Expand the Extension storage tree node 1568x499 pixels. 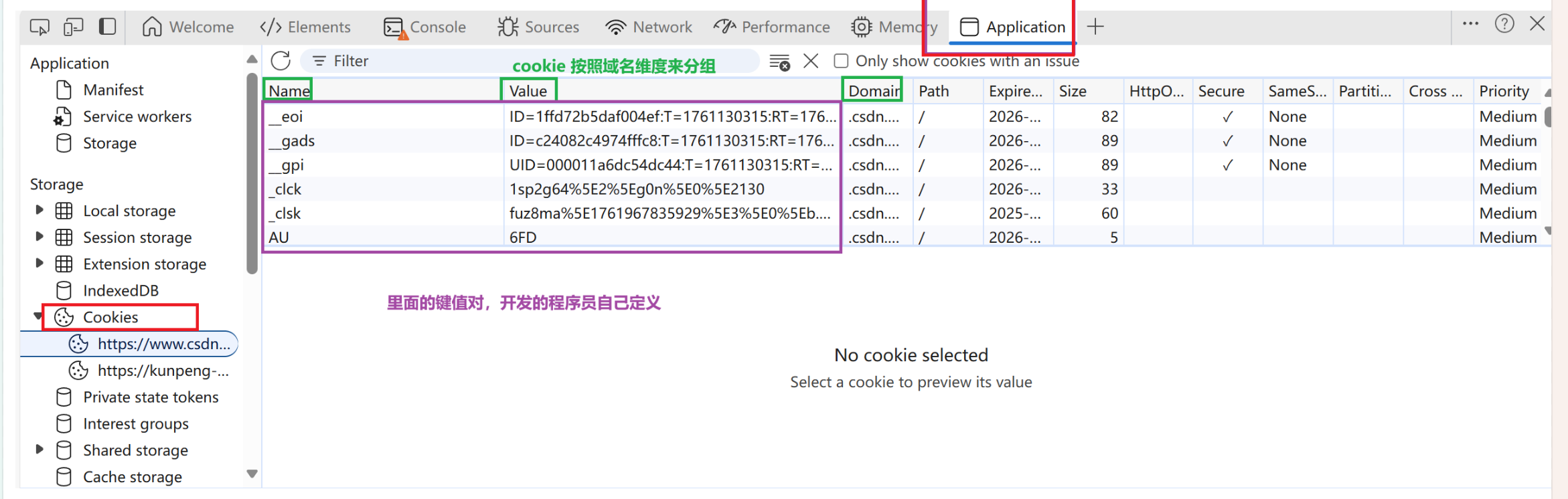point(40,264)
